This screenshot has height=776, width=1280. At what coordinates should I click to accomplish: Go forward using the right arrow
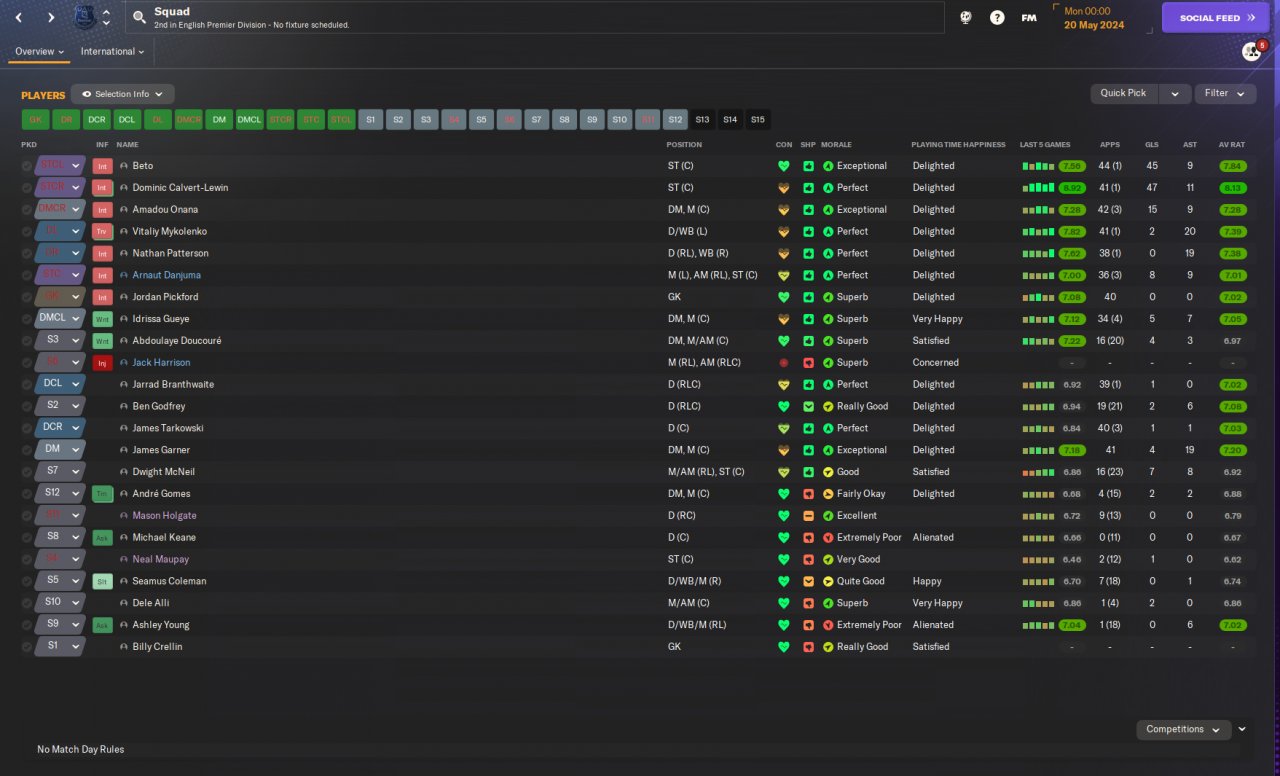50,17
